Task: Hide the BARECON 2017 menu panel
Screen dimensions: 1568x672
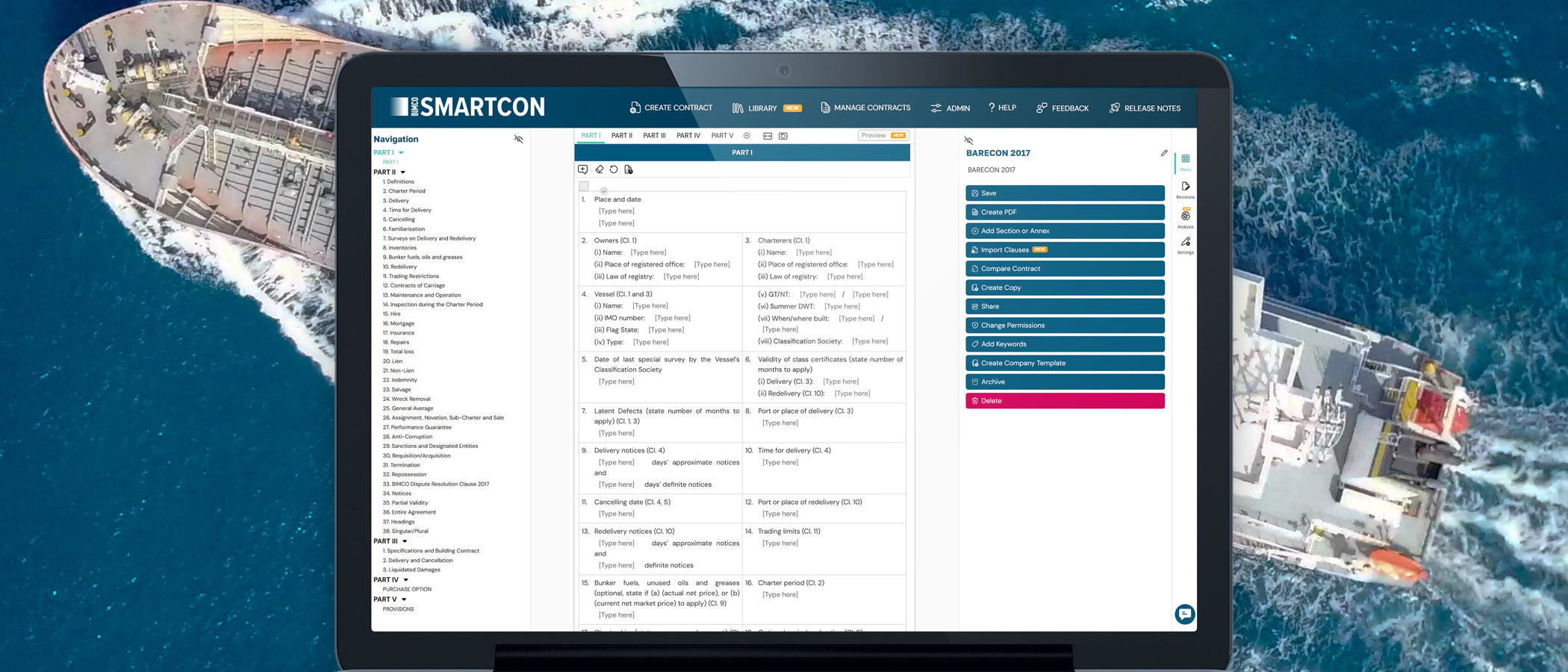Action: (x=968, y=140)
